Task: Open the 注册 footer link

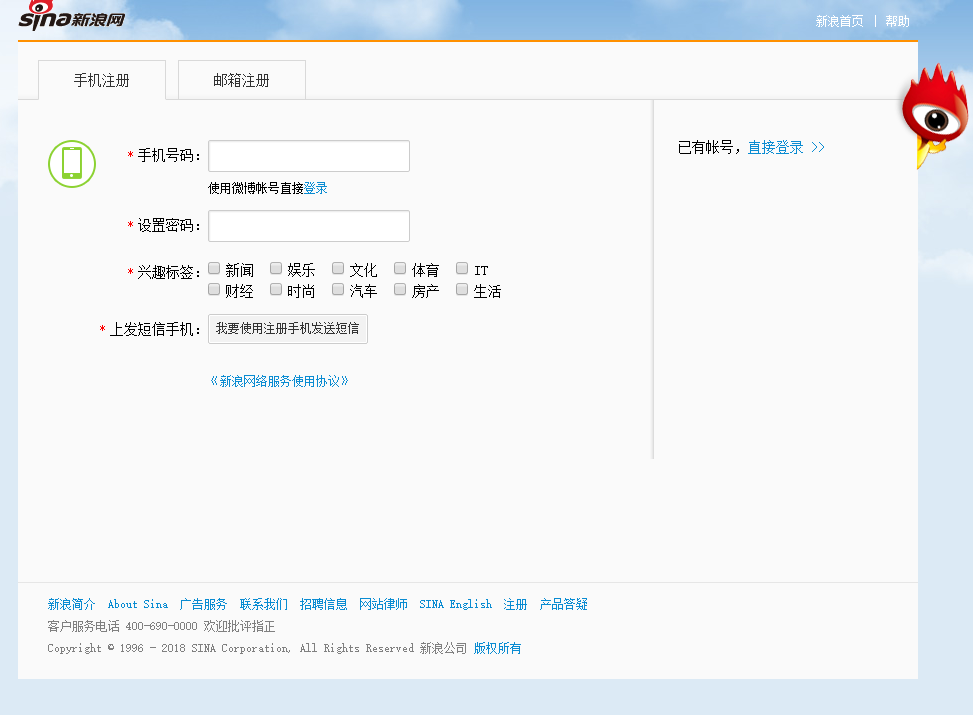Action: (515, 604)
